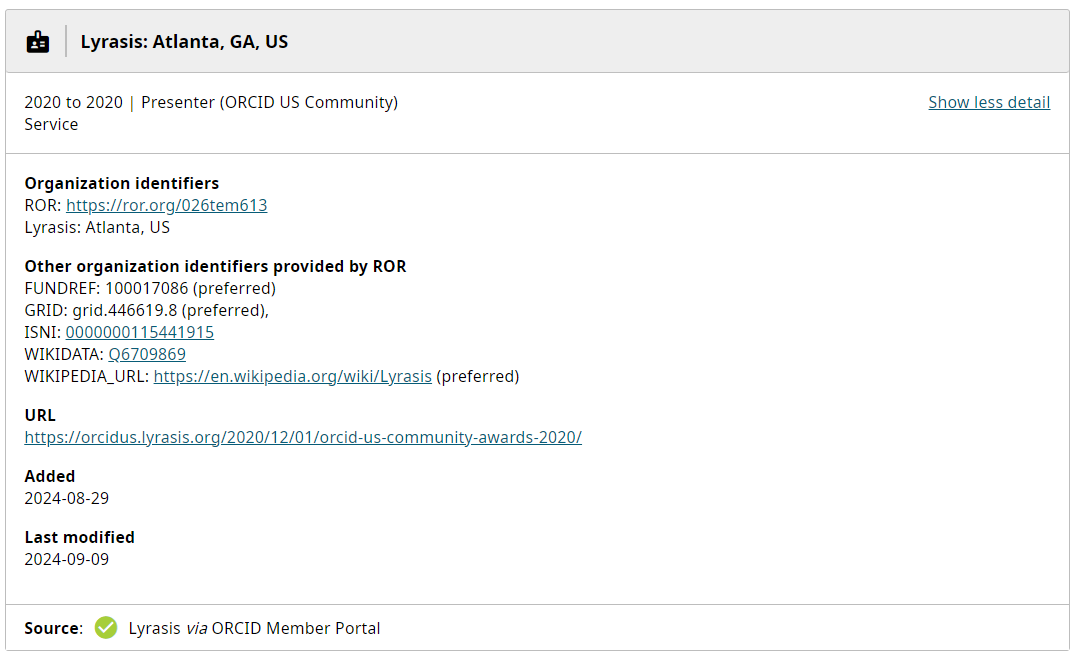Open the ISNI link 0000000115441915
1074x656 pixels.
click(139, 332)
